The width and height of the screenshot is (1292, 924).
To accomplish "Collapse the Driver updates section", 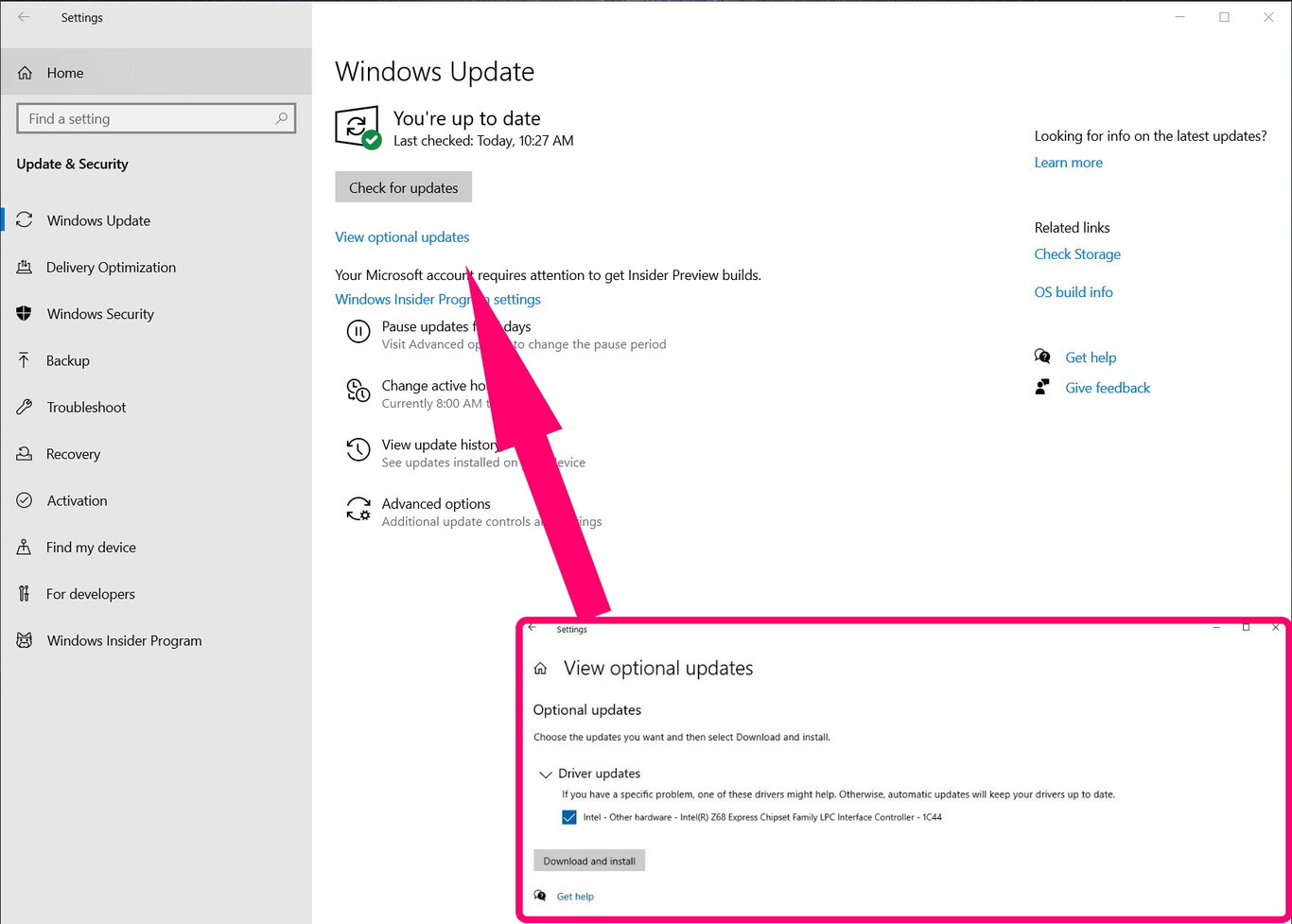I will [x=546, y=774].
